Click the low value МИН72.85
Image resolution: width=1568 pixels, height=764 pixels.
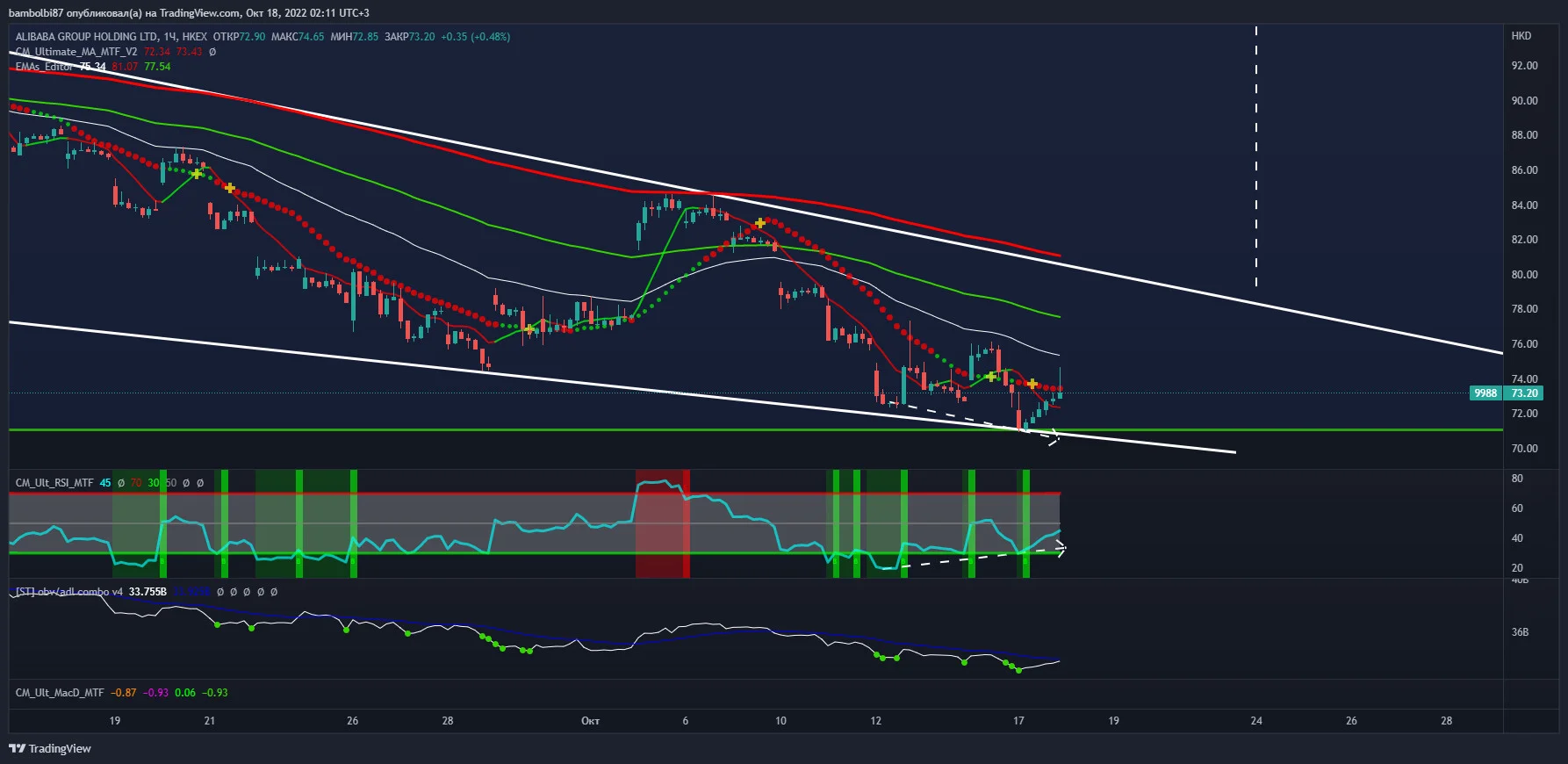(355, 37)
